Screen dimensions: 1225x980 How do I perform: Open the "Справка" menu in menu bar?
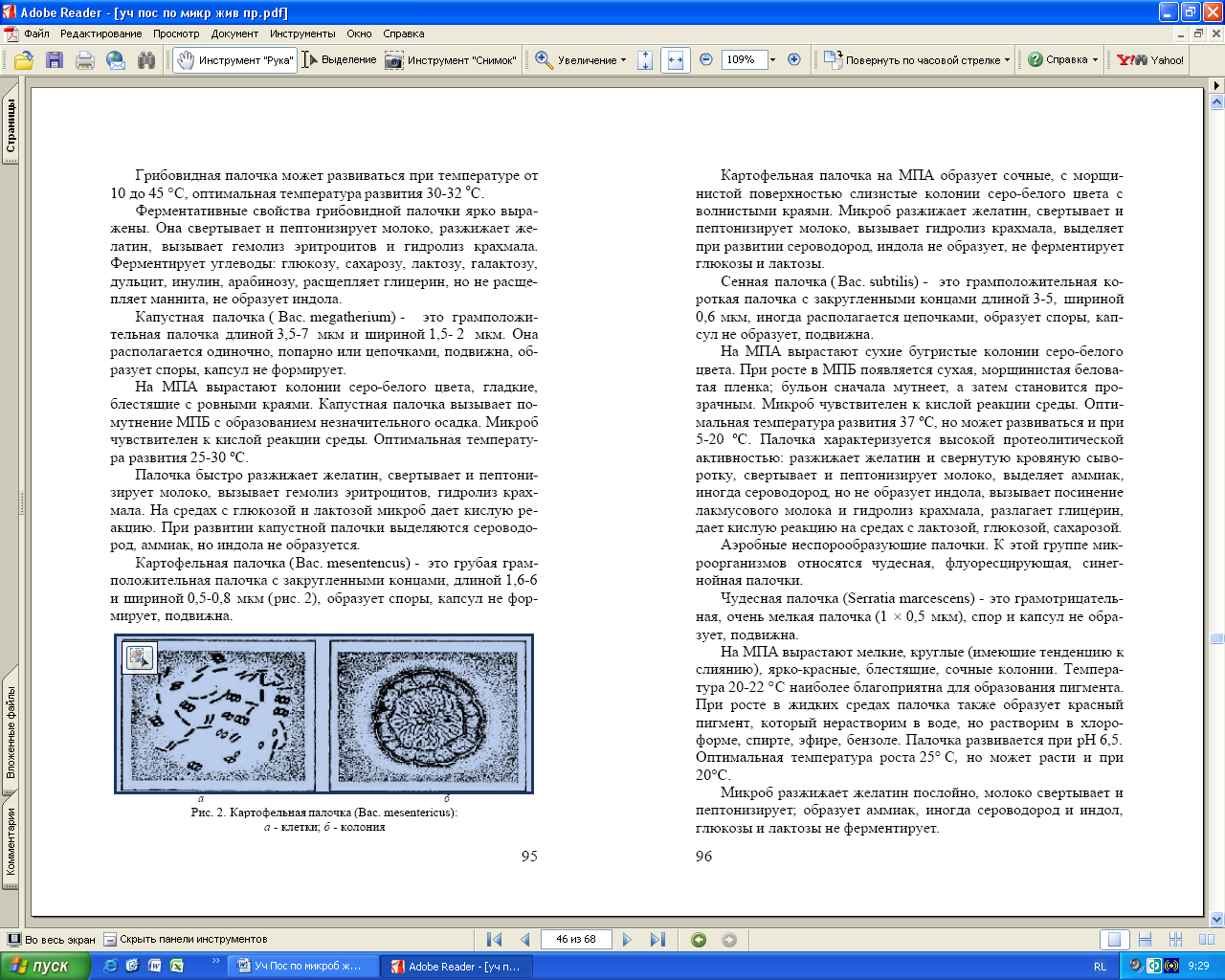pos(403,33)
